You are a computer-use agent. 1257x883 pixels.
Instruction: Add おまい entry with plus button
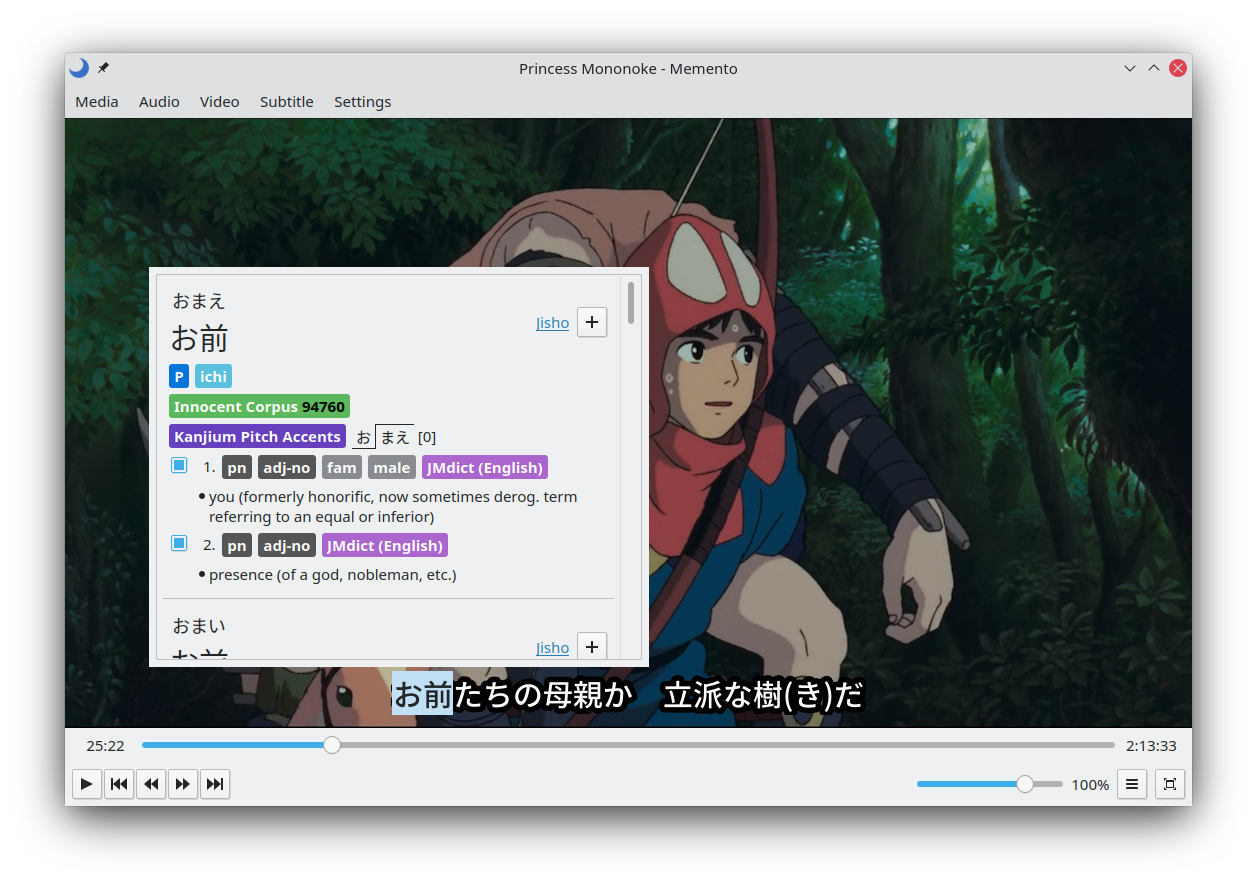point(592,646)
